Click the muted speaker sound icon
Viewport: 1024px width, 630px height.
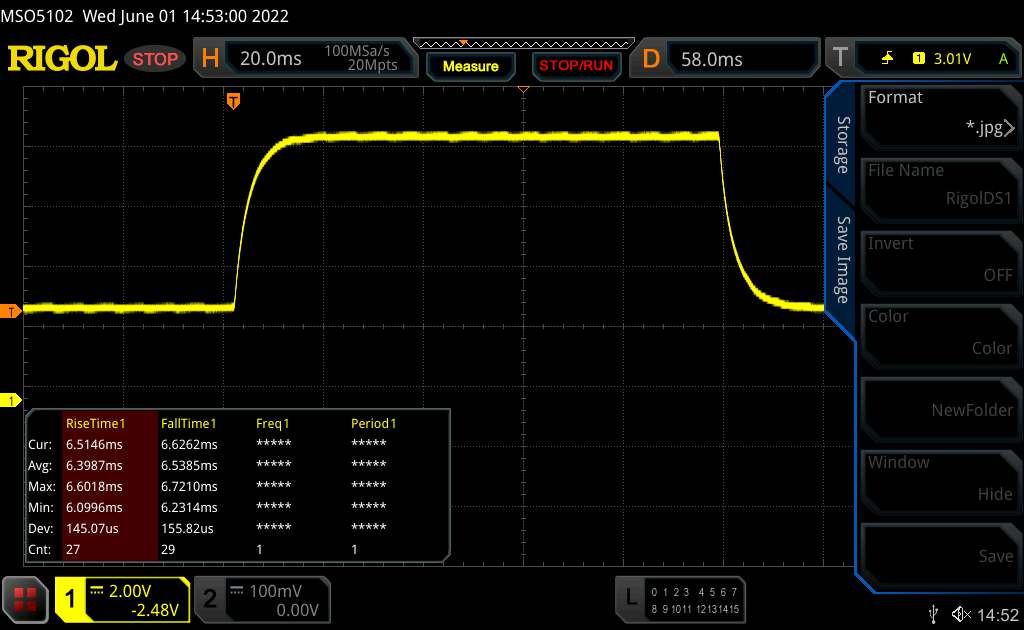coord(961,614)
